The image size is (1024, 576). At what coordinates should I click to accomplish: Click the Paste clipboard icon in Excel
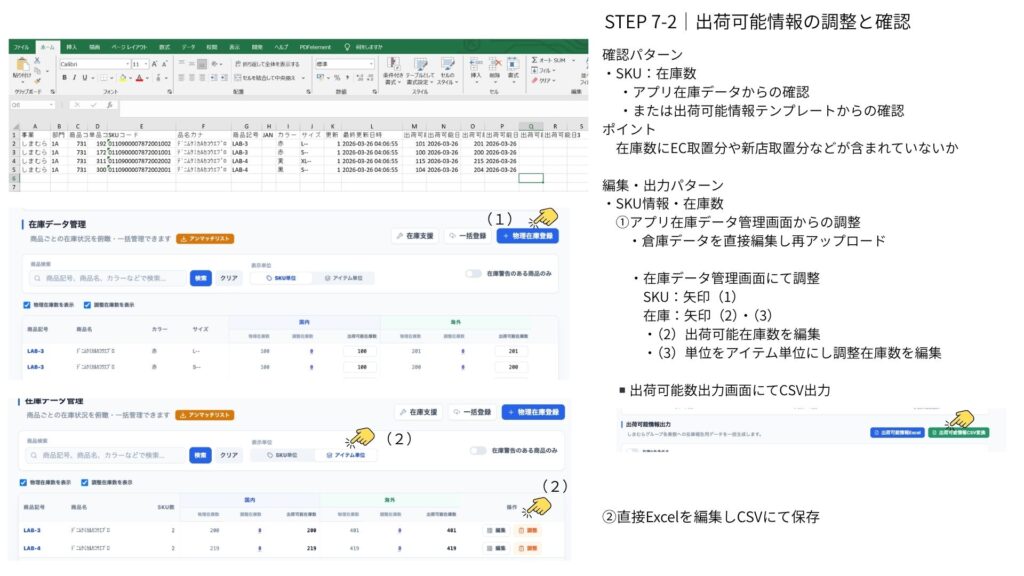pyautogui.click(x=21, y=69)
